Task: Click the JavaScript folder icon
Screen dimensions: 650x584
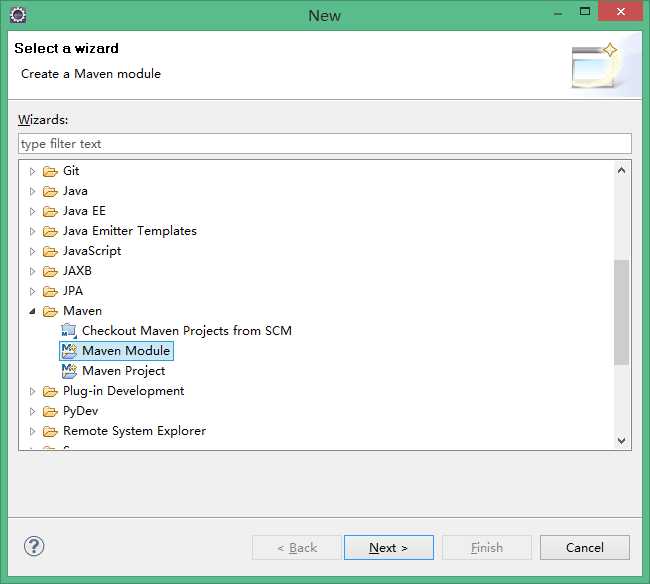Action: tap(50, 251)
